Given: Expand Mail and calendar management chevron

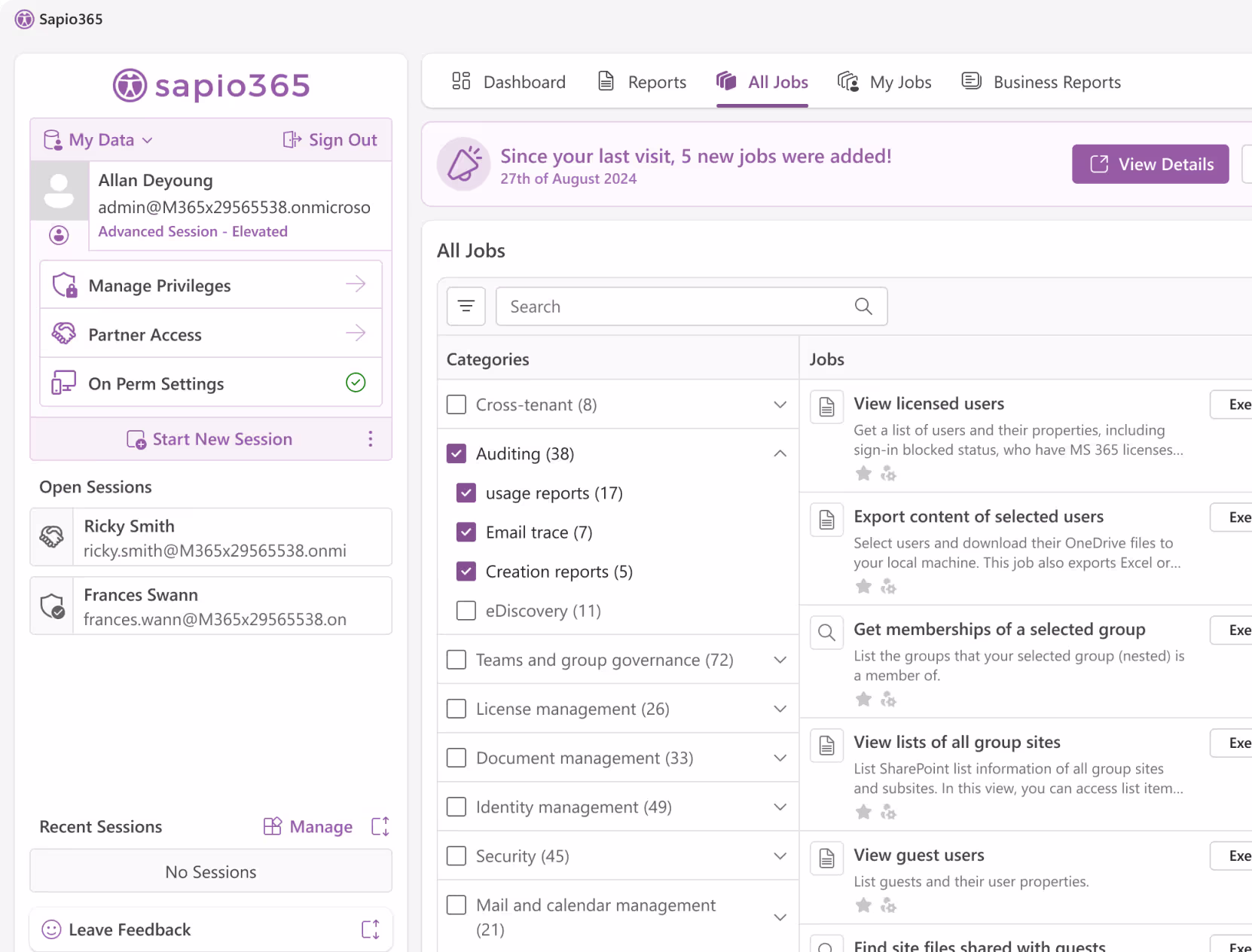Looking at the screenshot, I should [780, 917].
